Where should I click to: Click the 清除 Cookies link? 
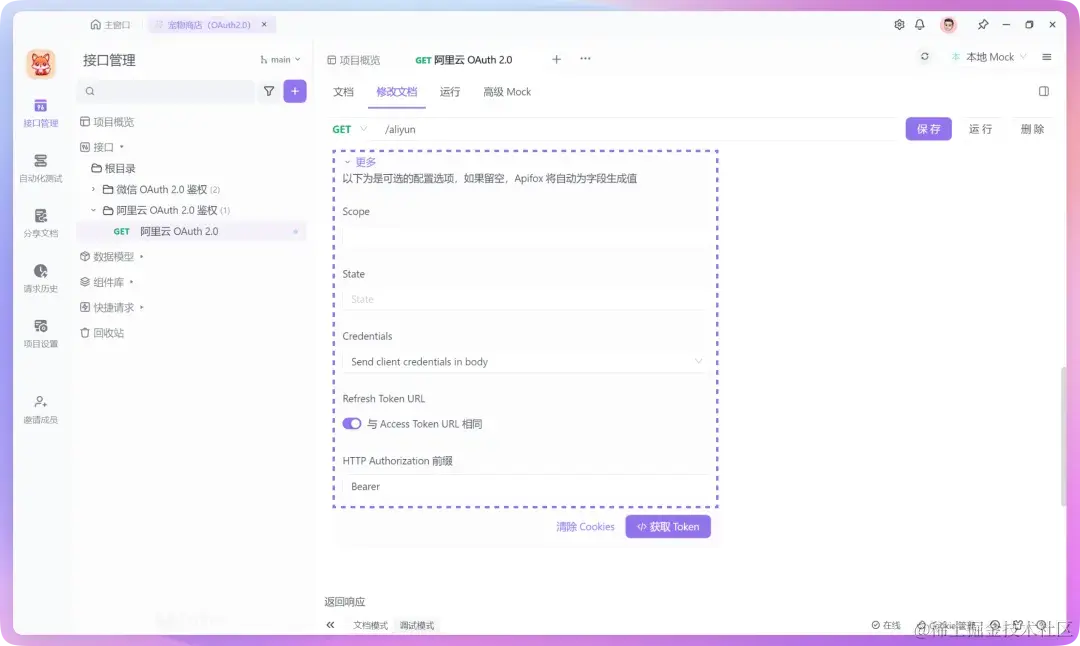585,526
